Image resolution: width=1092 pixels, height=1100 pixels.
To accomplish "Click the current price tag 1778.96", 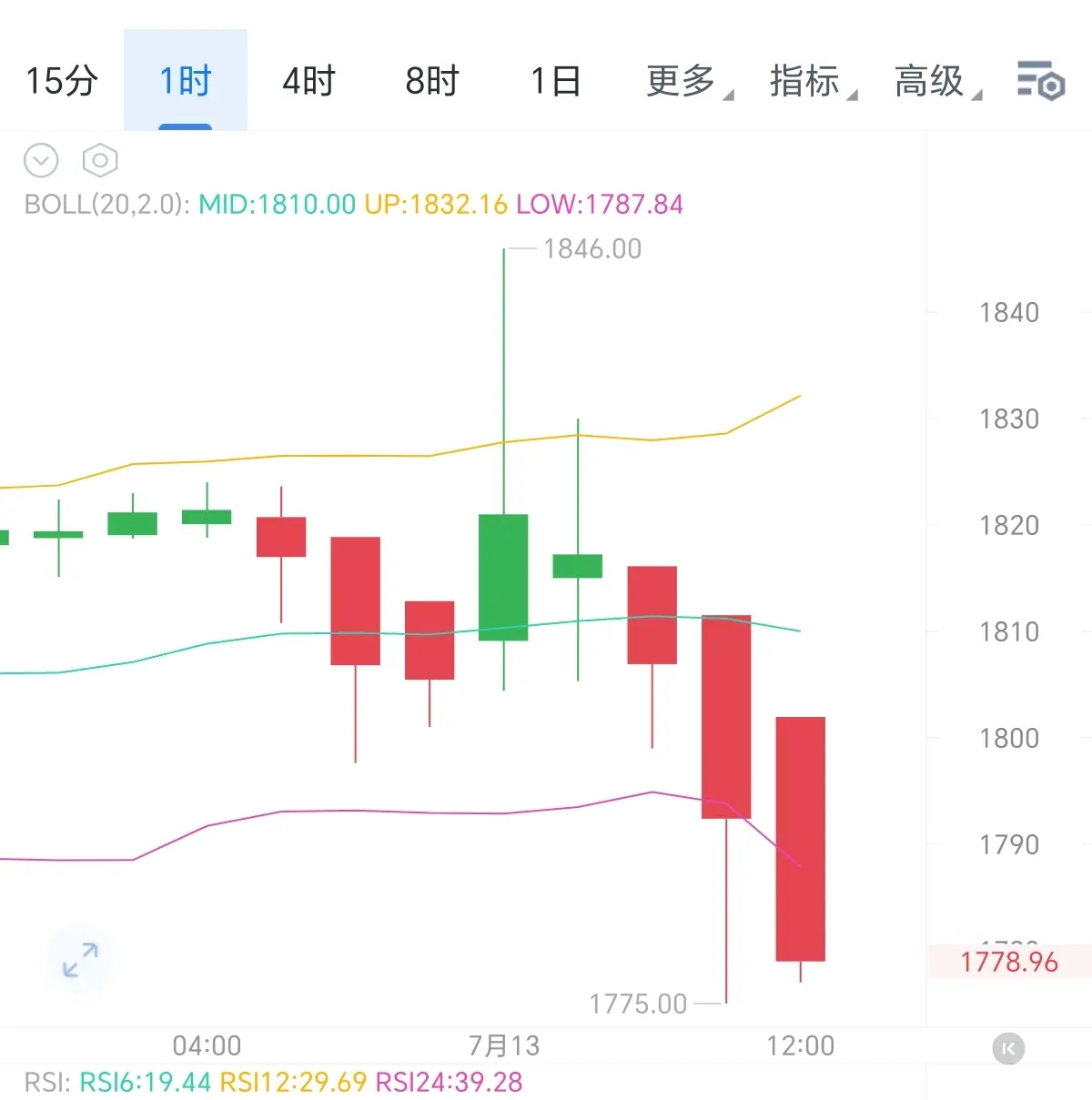I will 1009,962.
